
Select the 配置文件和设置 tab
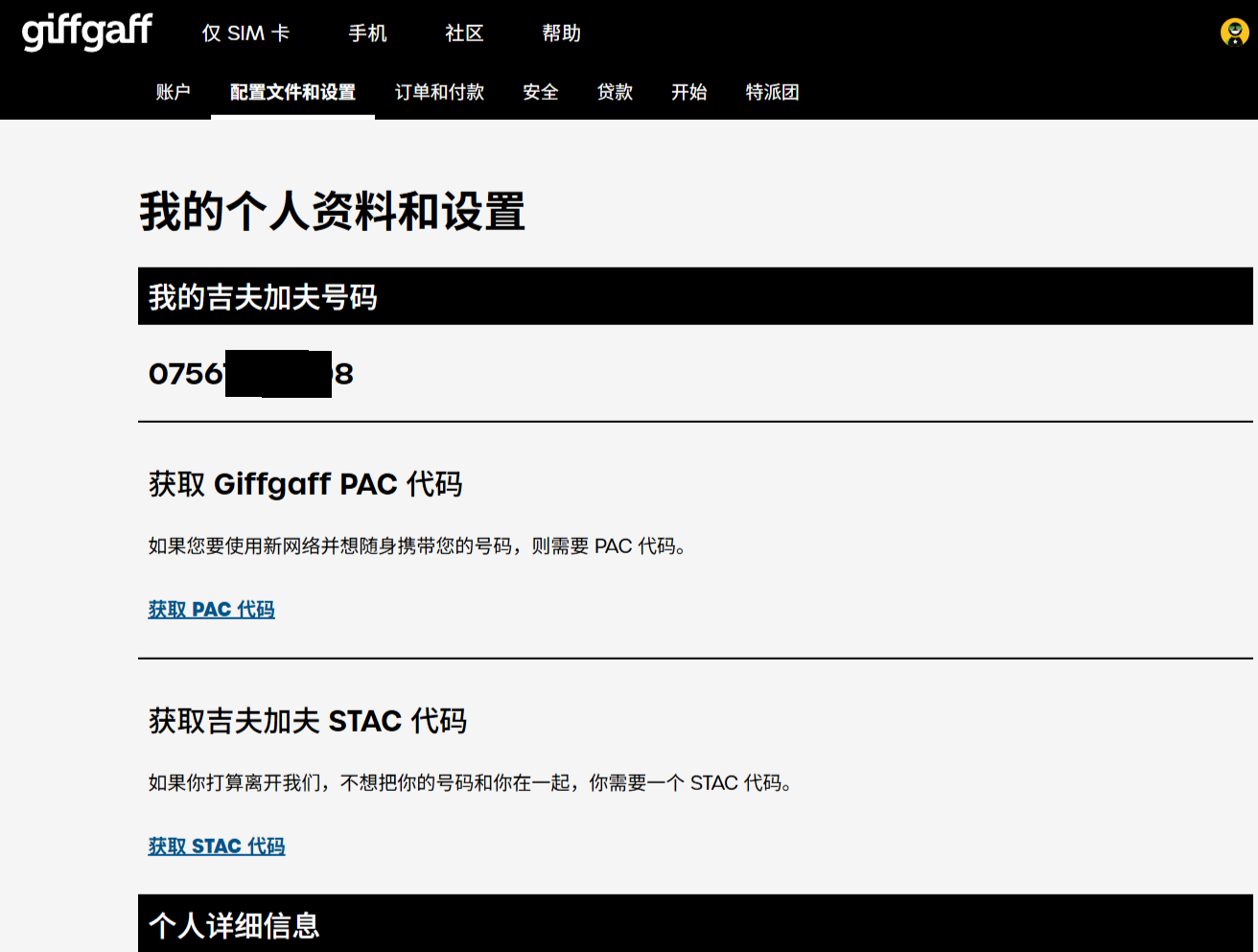tap(292, 92)
